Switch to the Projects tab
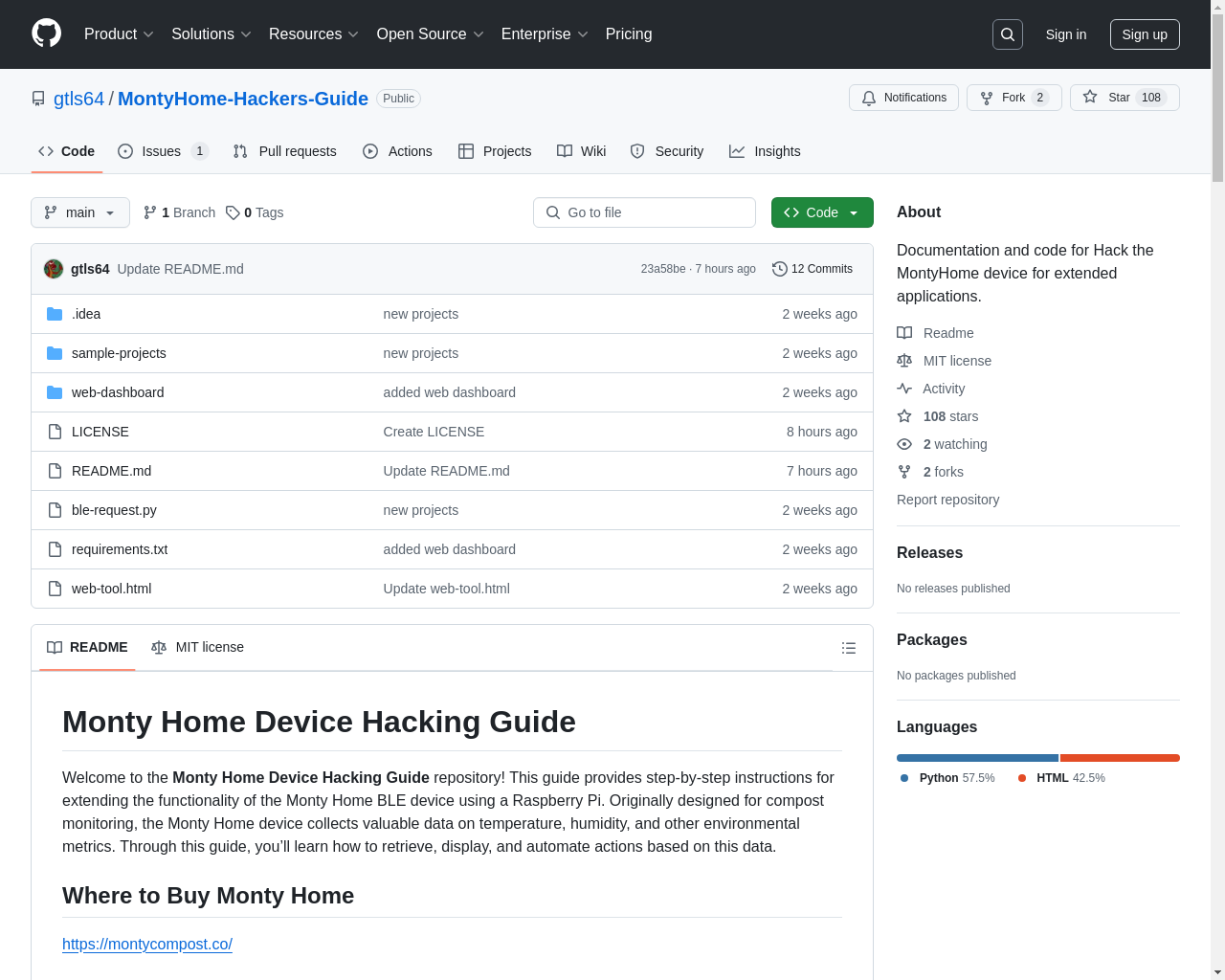 (495, 151)
